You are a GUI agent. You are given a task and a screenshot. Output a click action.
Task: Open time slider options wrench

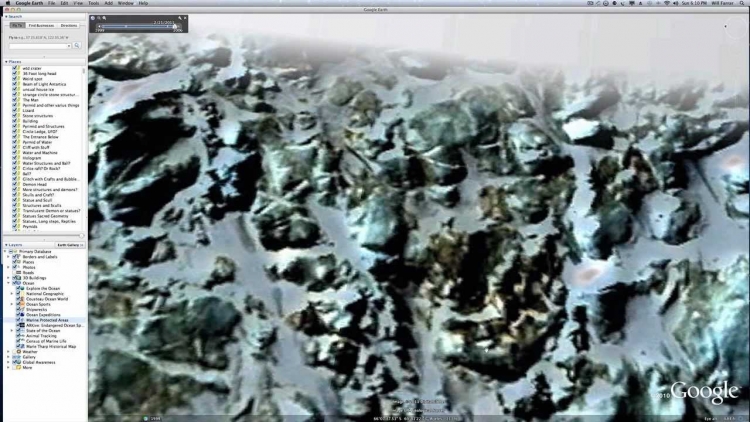[180, 18]
